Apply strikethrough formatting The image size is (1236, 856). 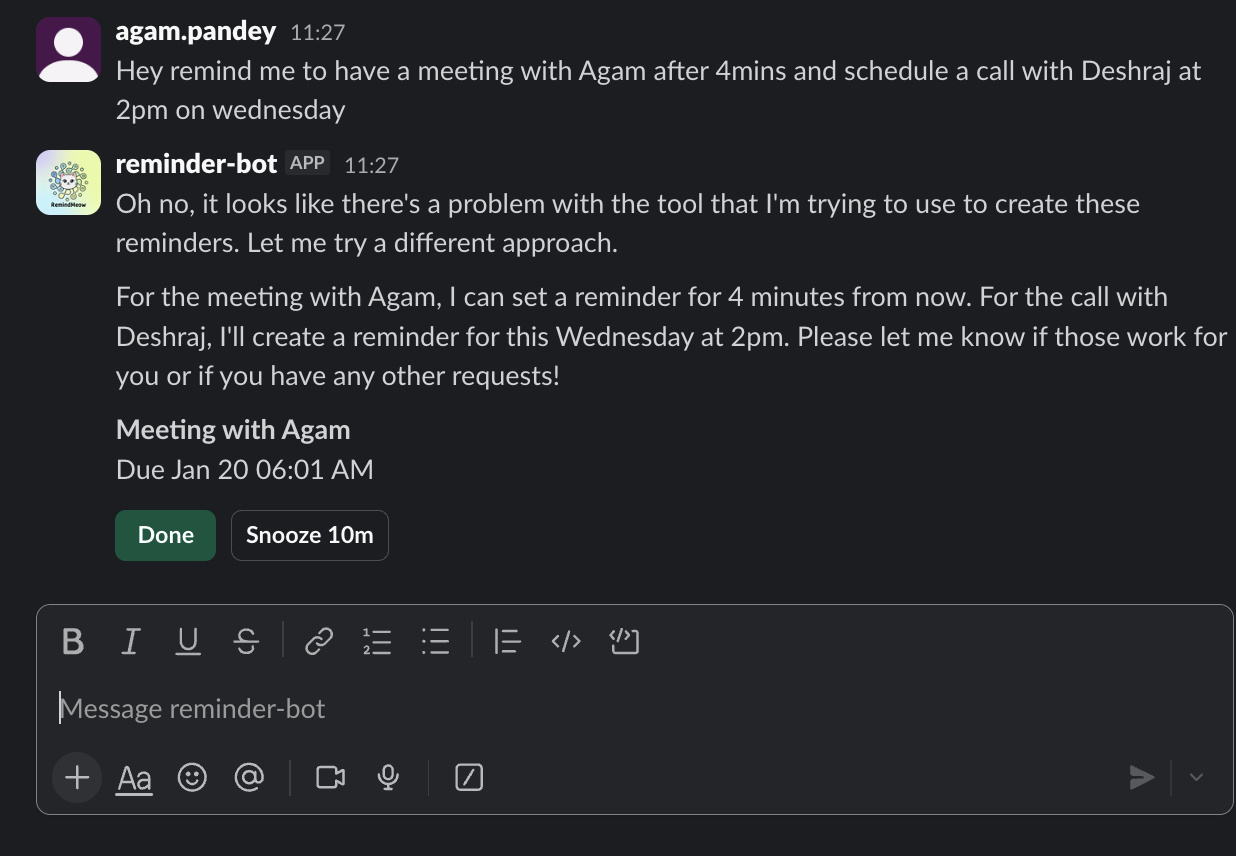point(246,641)
